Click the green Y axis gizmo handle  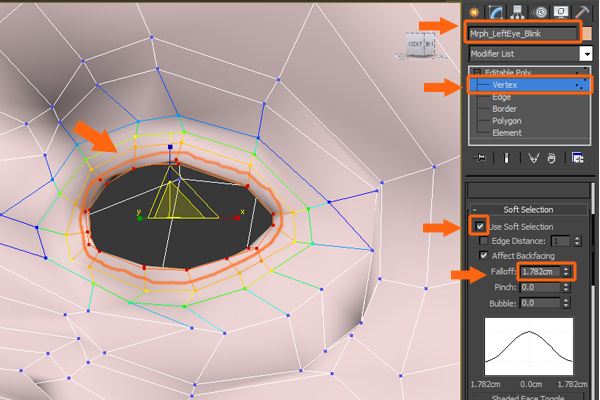coord(140,218)
